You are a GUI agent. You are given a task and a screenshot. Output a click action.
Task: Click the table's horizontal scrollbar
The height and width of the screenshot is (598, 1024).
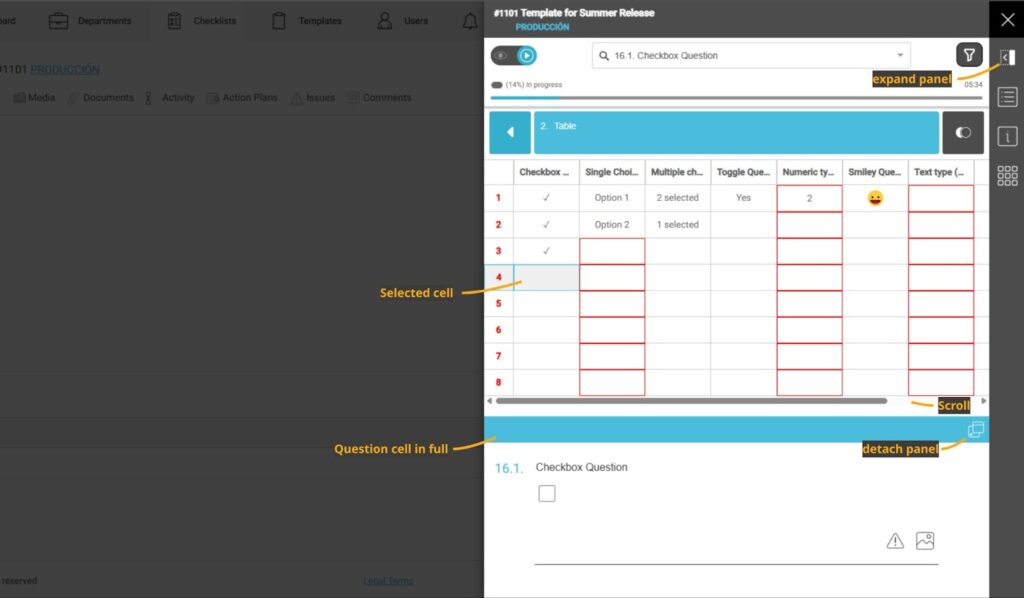pyautogui.click(x=690, y=401)
